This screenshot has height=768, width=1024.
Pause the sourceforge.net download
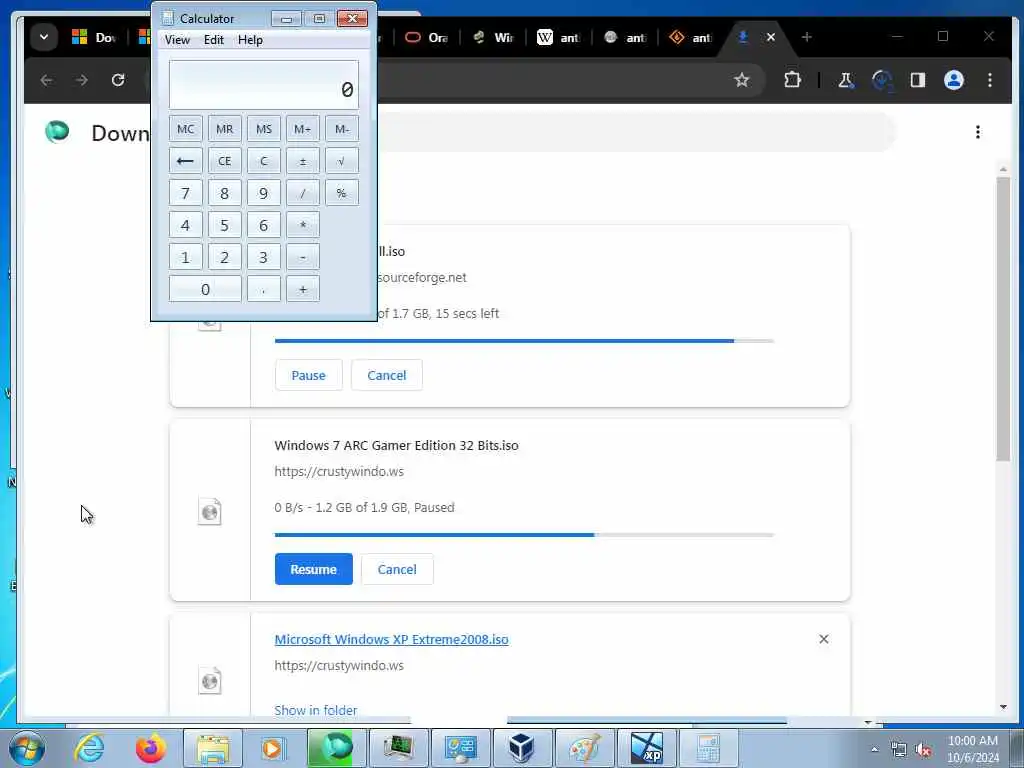pos(308,375)
